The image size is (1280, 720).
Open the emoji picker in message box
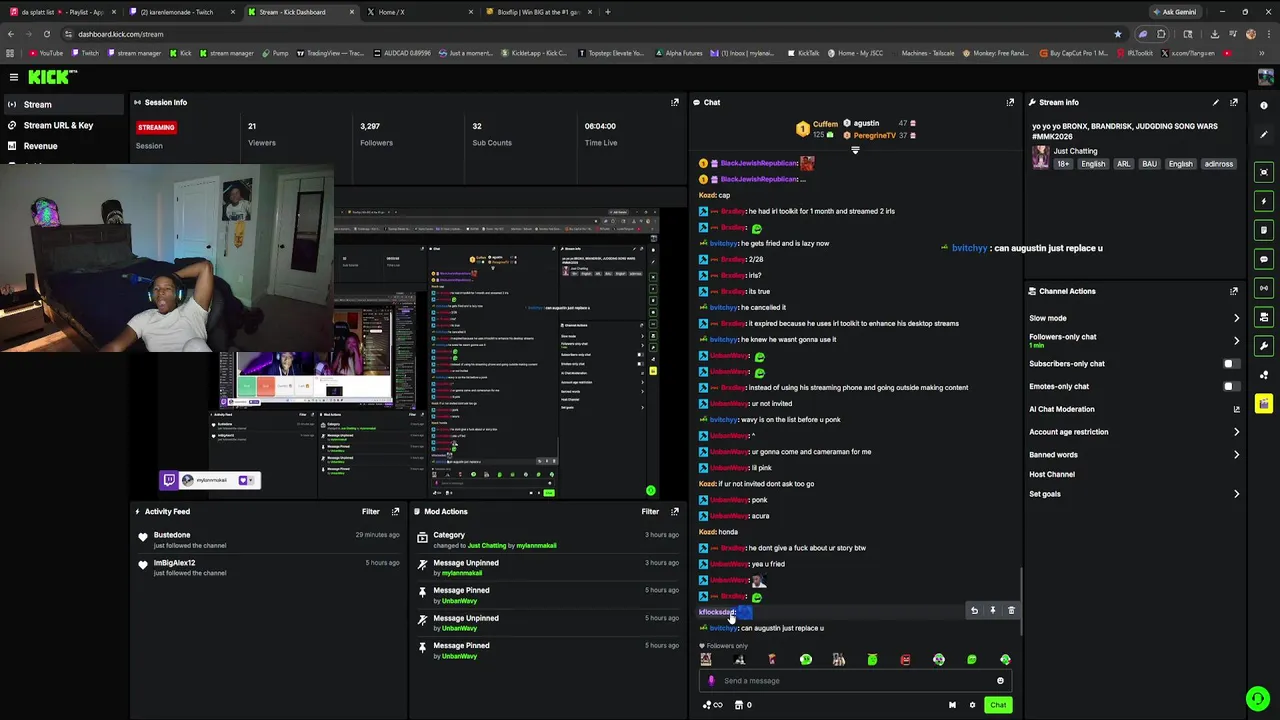[x=1000, y=681]
